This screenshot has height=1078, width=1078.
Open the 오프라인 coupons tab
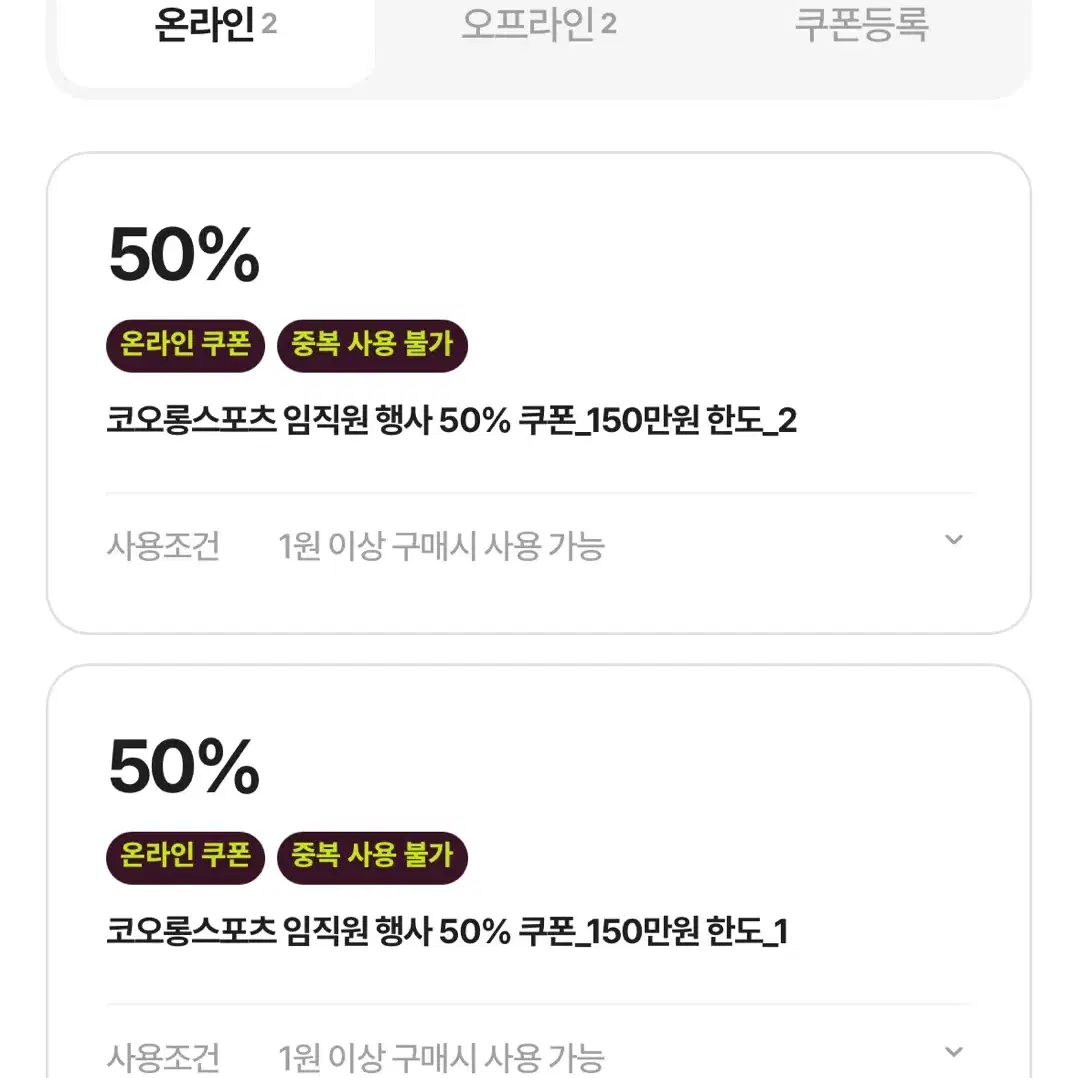(539, 25)
